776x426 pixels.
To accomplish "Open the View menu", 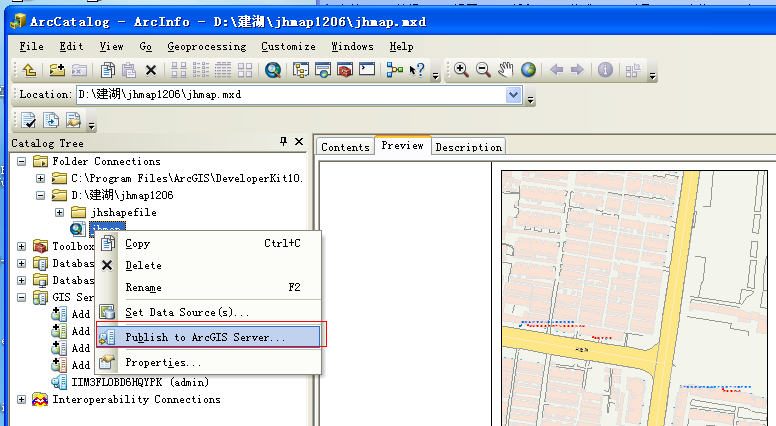I will pyautogui.click(x=111, y=47).
